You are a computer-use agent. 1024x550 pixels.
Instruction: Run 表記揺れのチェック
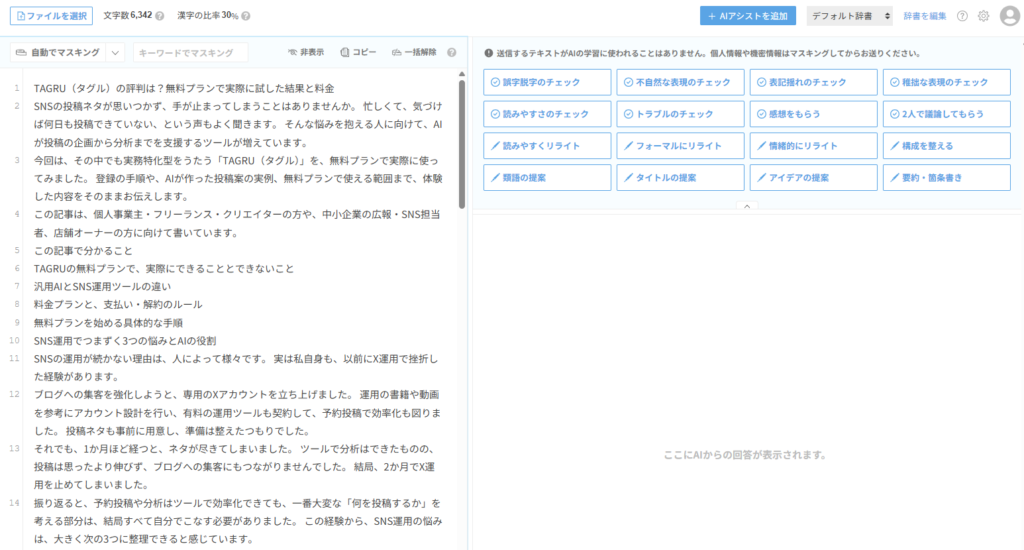(x=814, y=82)
